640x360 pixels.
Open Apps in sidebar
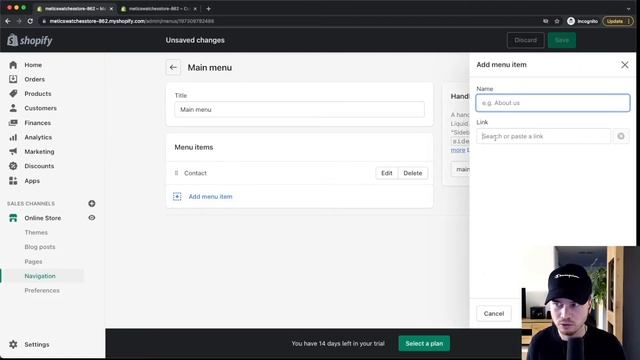point(32,181)
